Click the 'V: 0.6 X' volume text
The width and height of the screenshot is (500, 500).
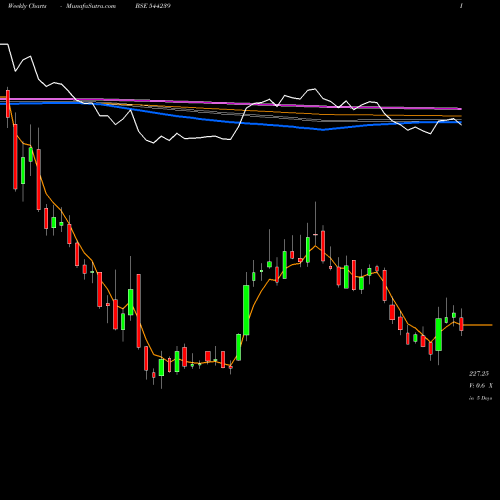click(481, 386)
